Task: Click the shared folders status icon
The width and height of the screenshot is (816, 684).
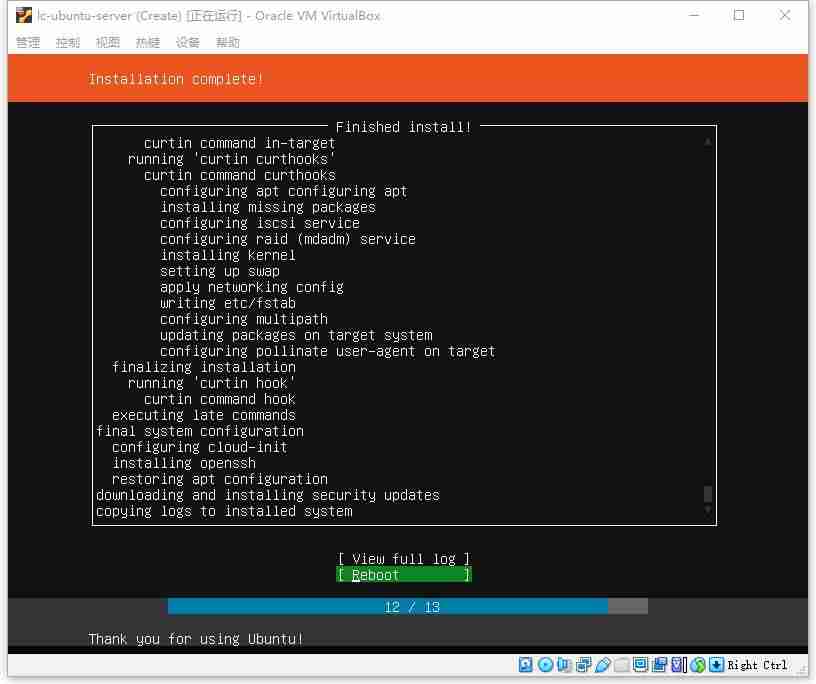Action: click(621, 664)
